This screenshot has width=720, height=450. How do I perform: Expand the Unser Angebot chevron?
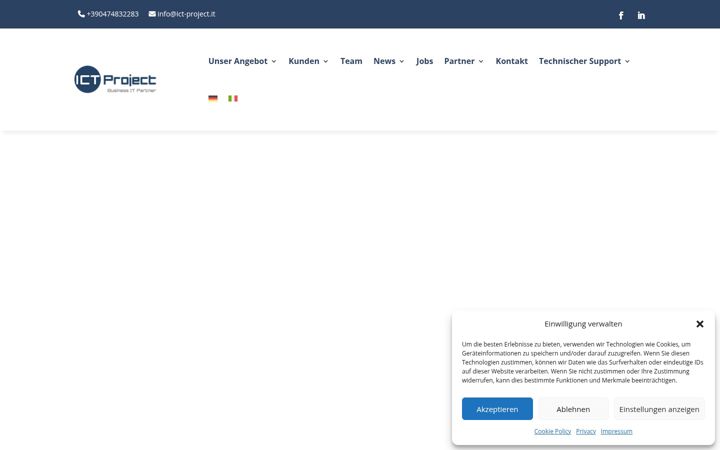(x=274, y=62)
